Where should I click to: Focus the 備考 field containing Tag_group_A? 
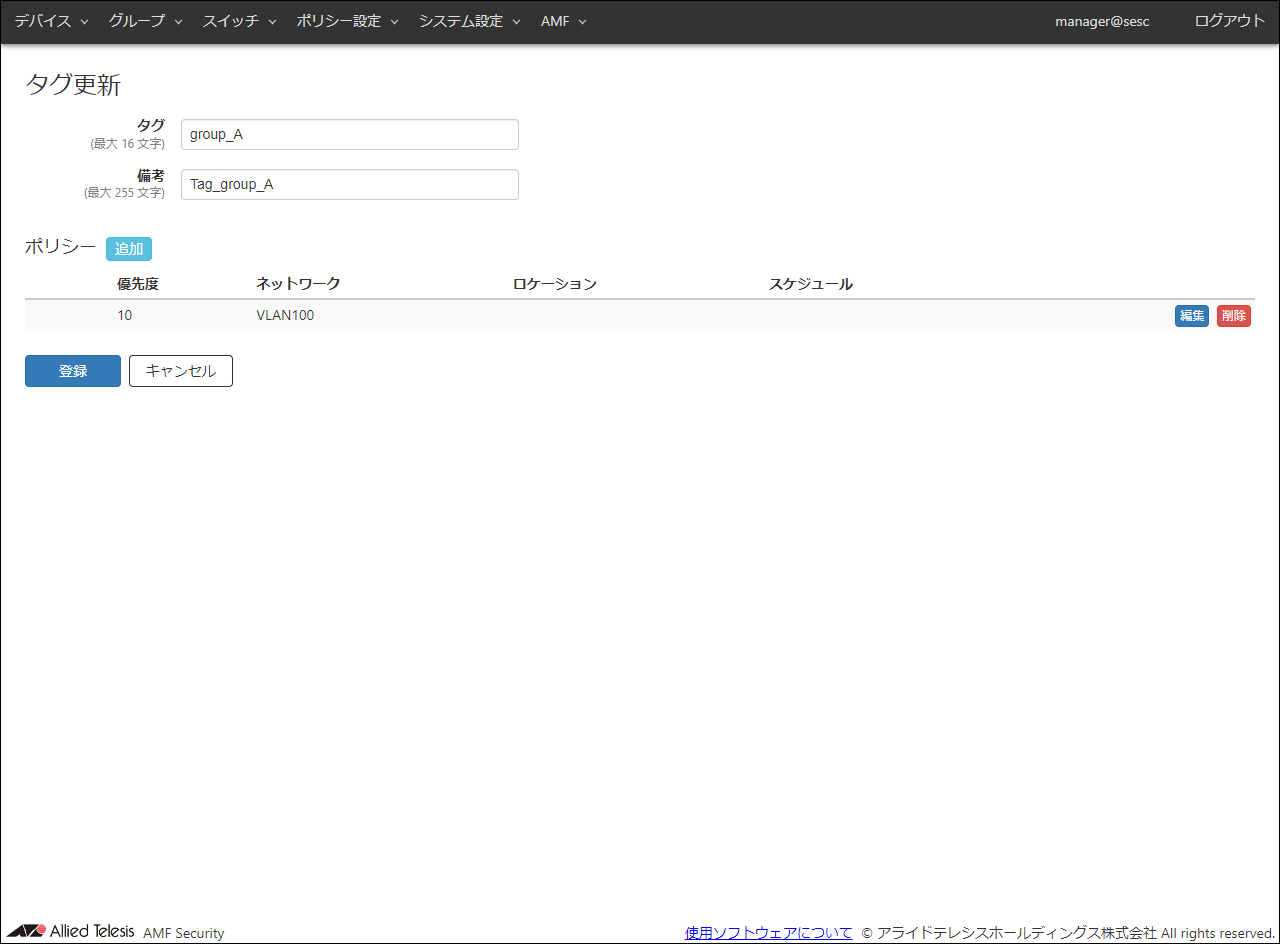(x=349, y=185)
